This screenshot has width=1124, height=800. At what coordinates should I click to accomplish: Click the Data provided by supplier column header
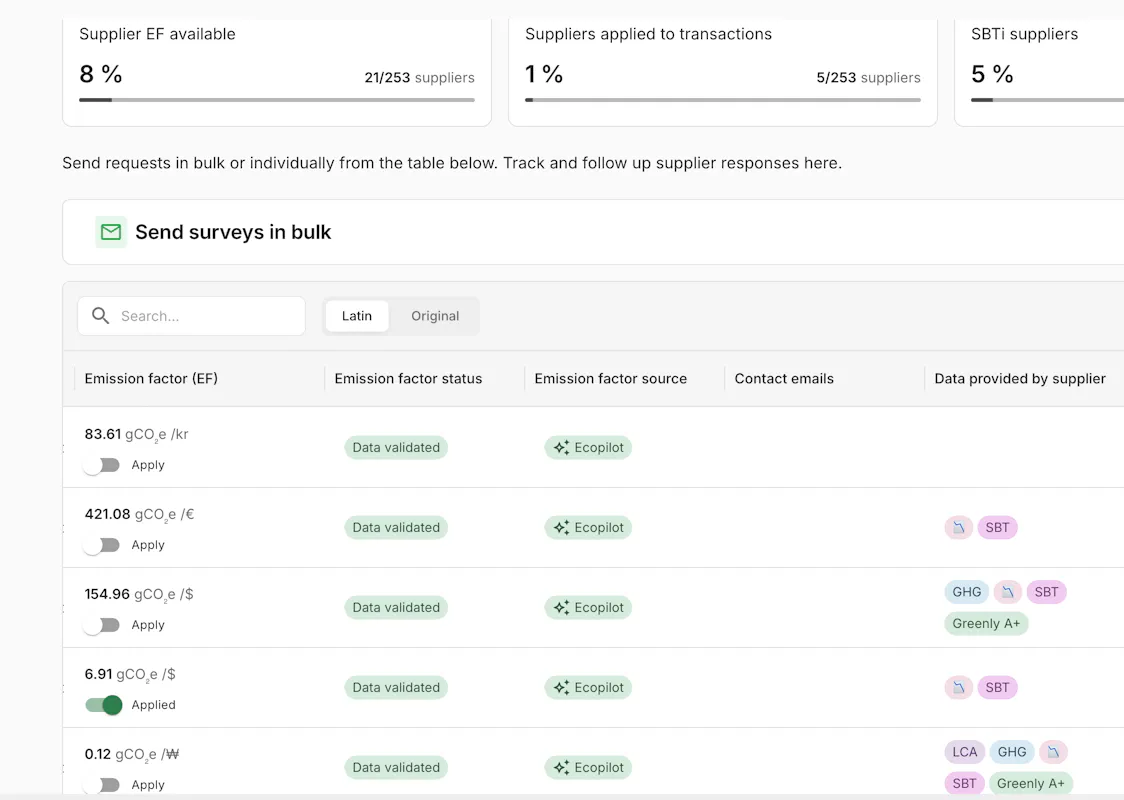click(x=1020, y=378)
